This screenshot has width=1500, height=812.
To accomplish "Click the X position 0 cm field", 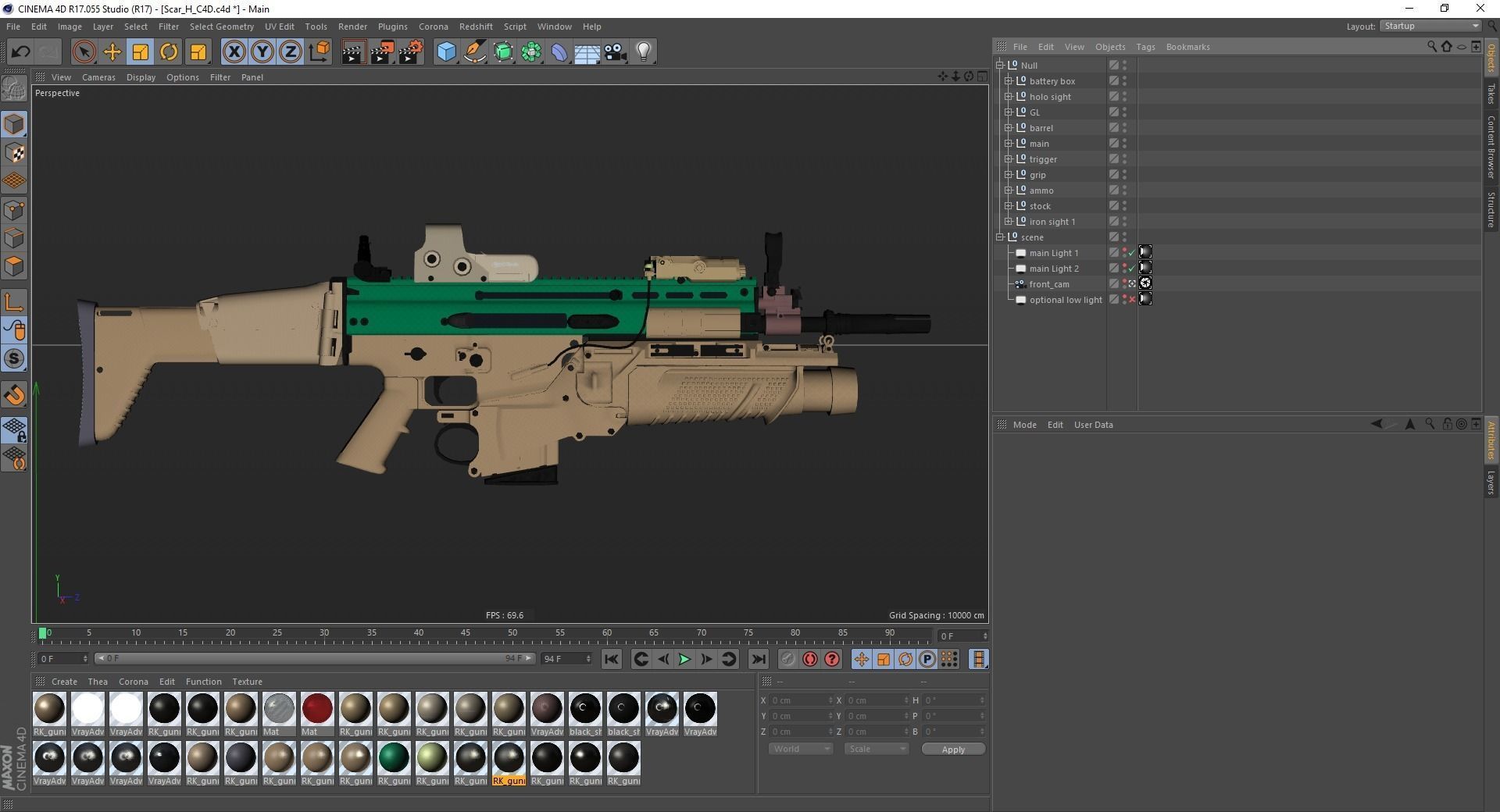I will (x=802, y=700).
